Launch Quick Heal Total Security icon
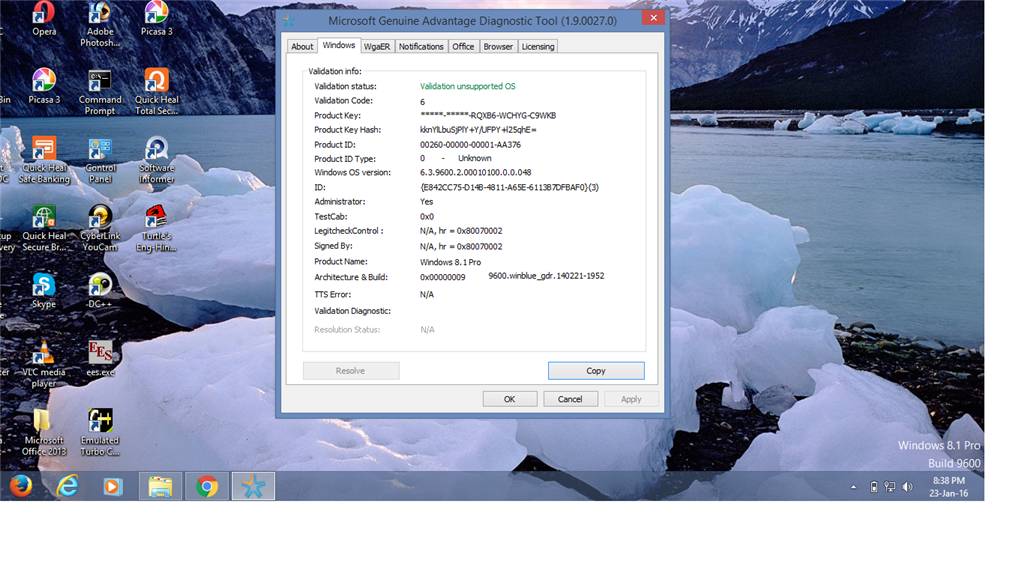Screen dimensions: 1024x575 (156, 92)
